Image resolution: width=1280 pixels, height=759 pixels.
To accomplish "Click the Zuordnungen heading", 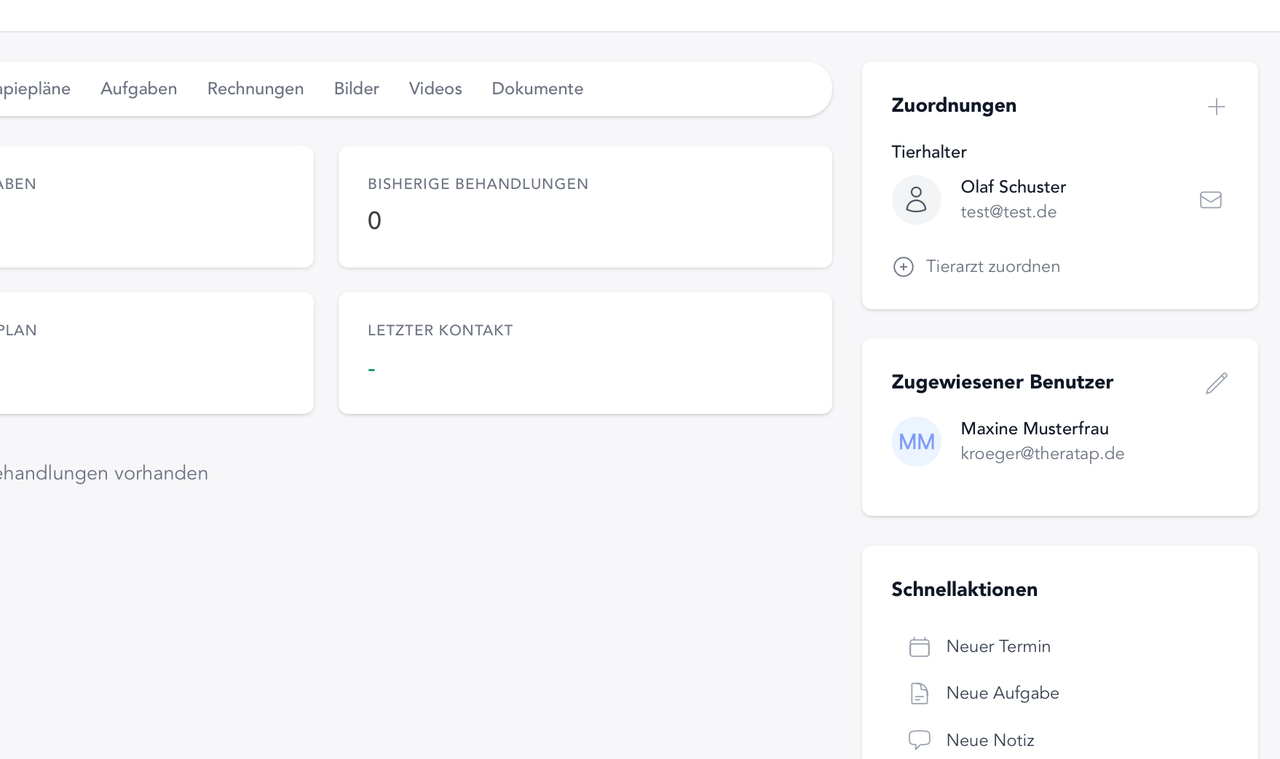I will 954,106.
